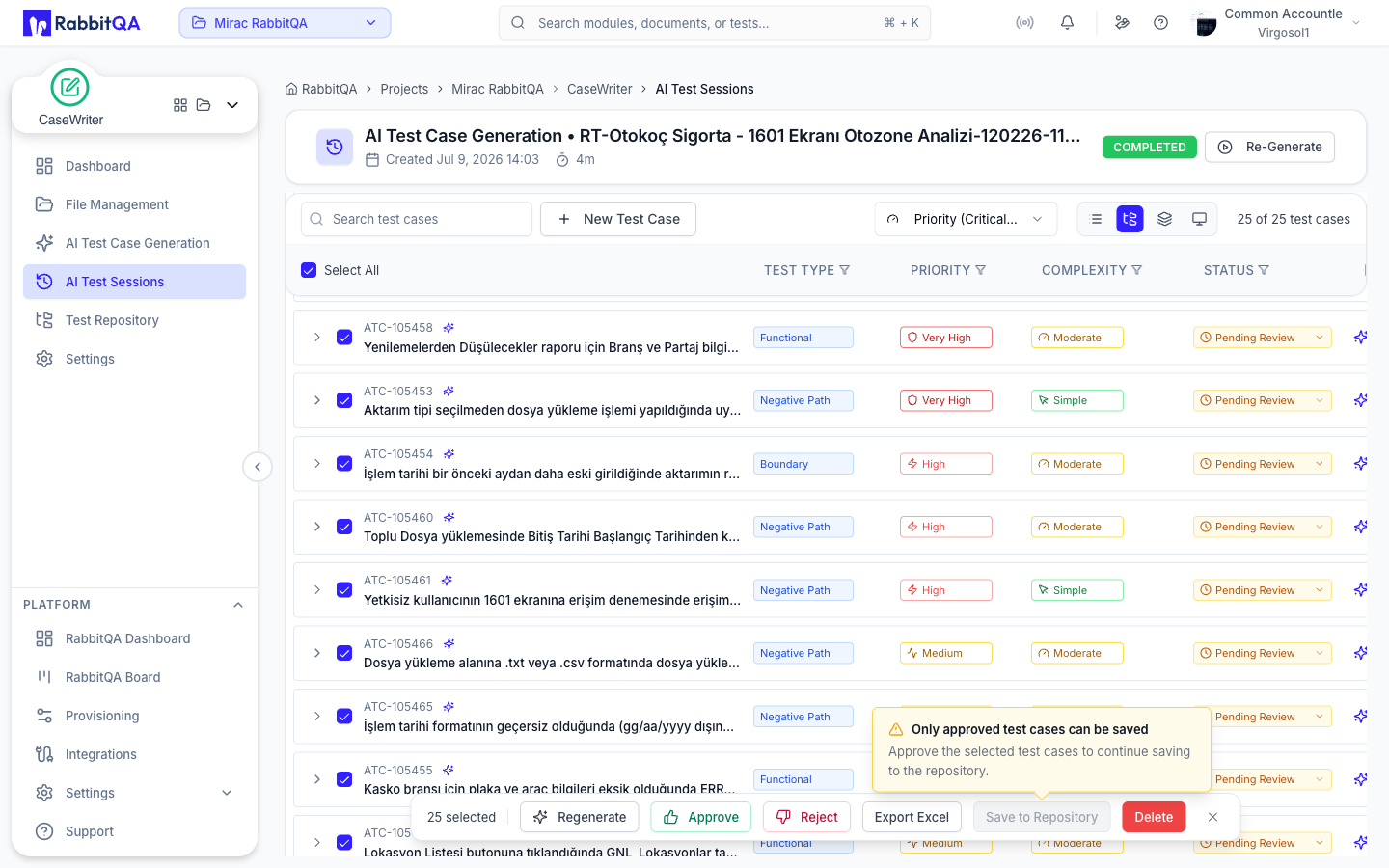
Task: Uncheck test case ATC-105460
Action: click(344, 527)
